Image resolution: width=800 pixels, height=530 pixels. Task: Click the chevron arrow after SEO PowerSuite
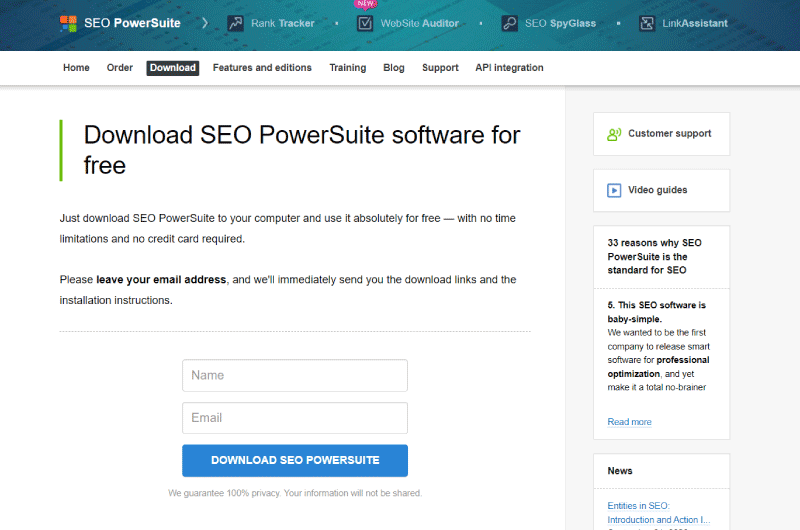coord(205,23)
